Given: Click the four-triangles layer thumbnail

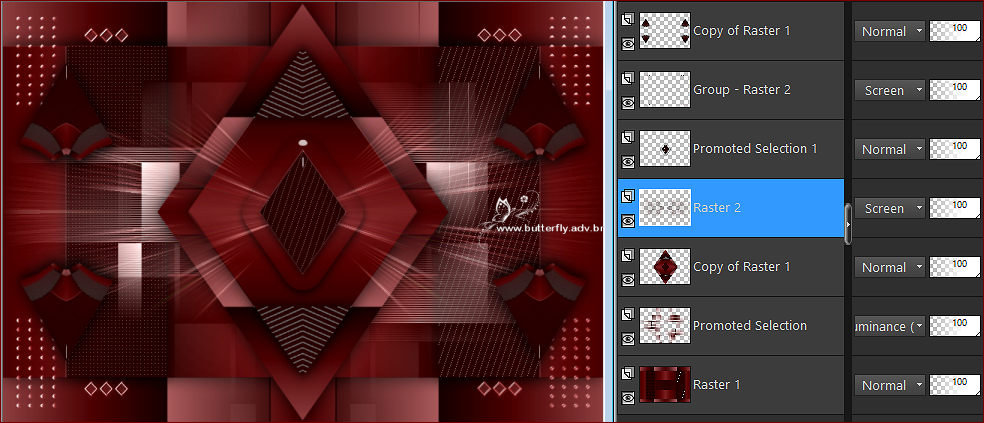Looking at the screenshot, I should pos(665,31).
